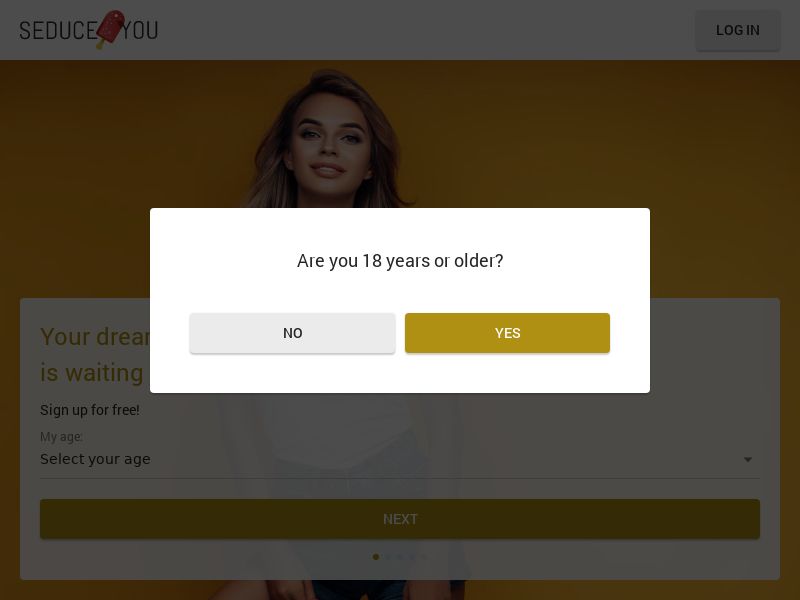Click the LOG IN button
Screen dimensions: 800x600
[738, 30]
